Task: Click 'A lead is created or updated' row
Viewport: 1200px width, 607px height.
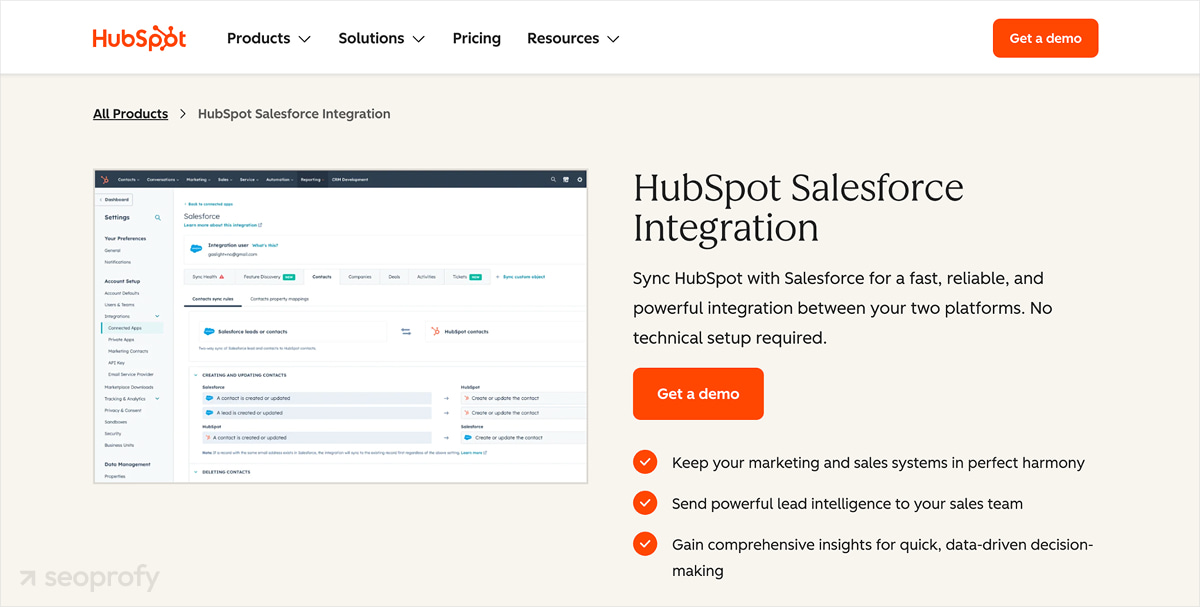Action: coord(317,412)
